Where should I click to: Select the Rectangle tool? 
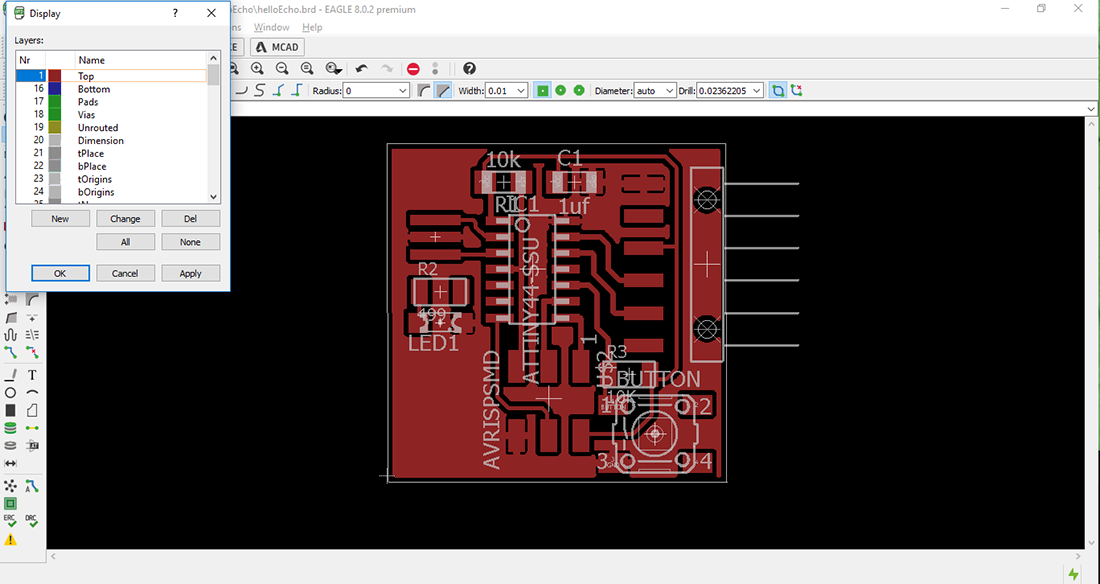click(11, 410)
